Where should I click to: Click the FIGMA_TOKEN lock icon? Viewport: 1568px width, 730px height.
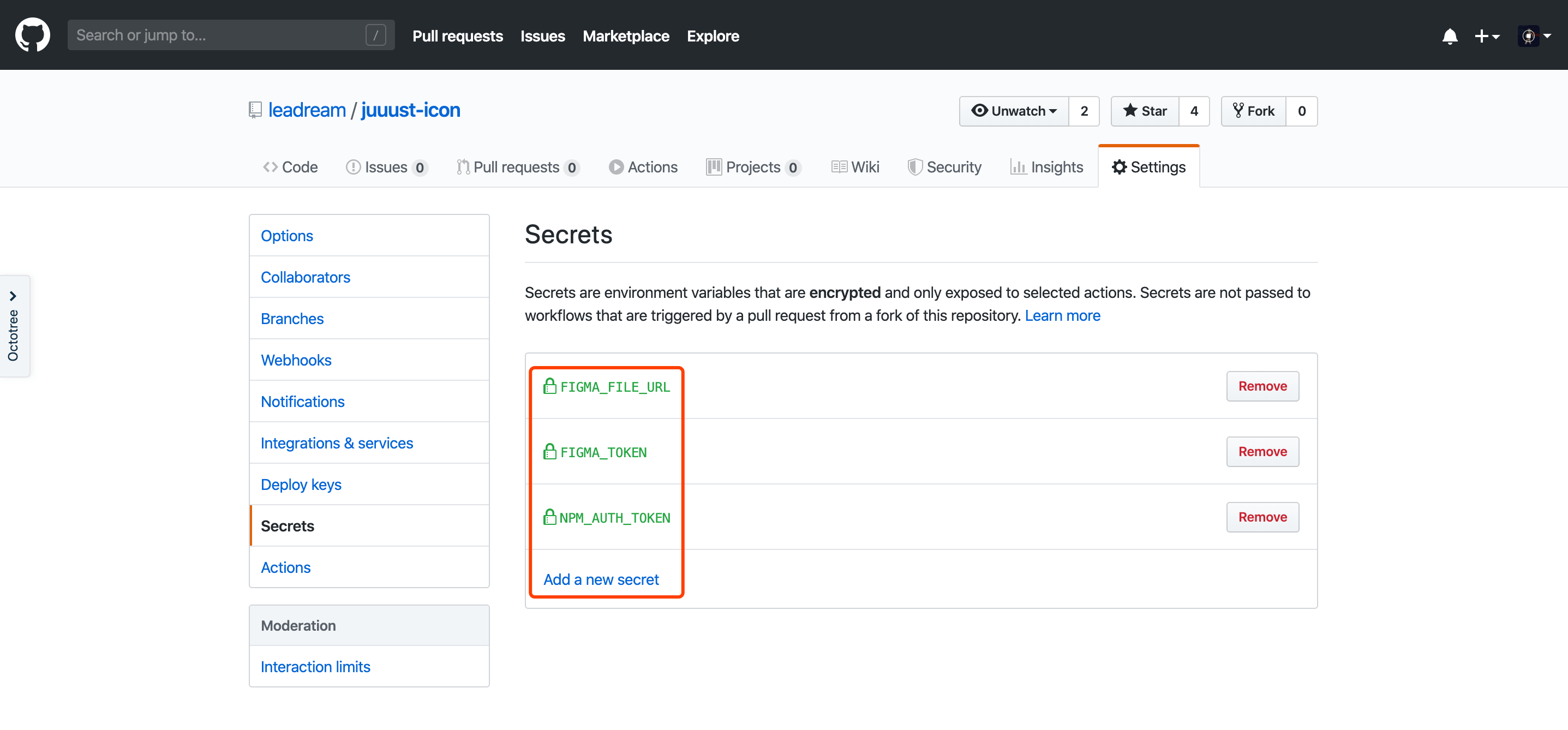(x=549, y=451)
